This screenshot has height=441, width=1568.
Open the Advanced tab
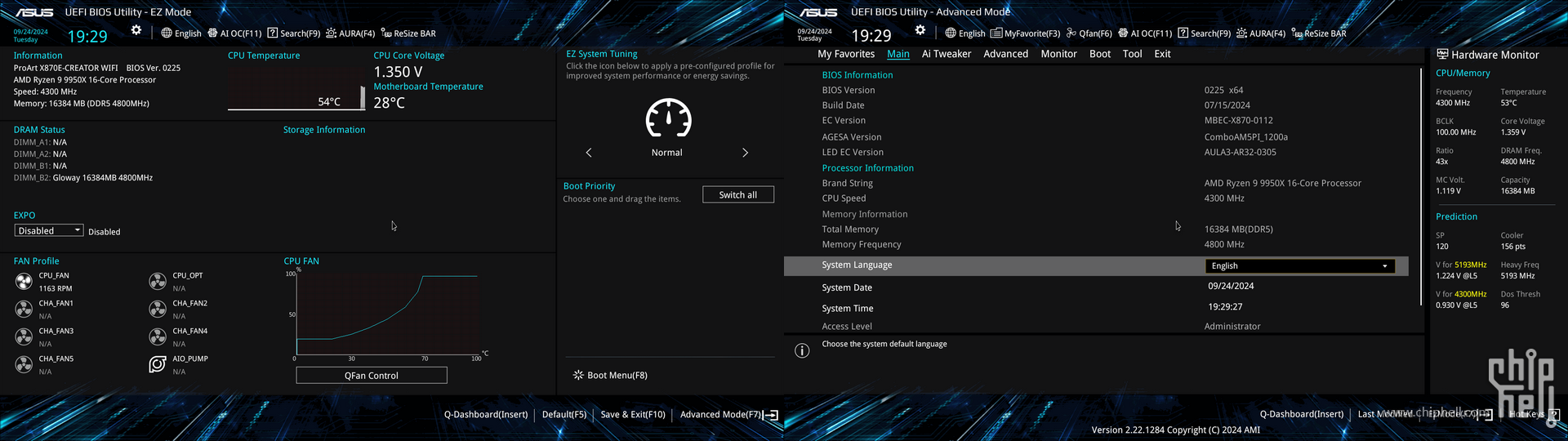click(1005, 54)
